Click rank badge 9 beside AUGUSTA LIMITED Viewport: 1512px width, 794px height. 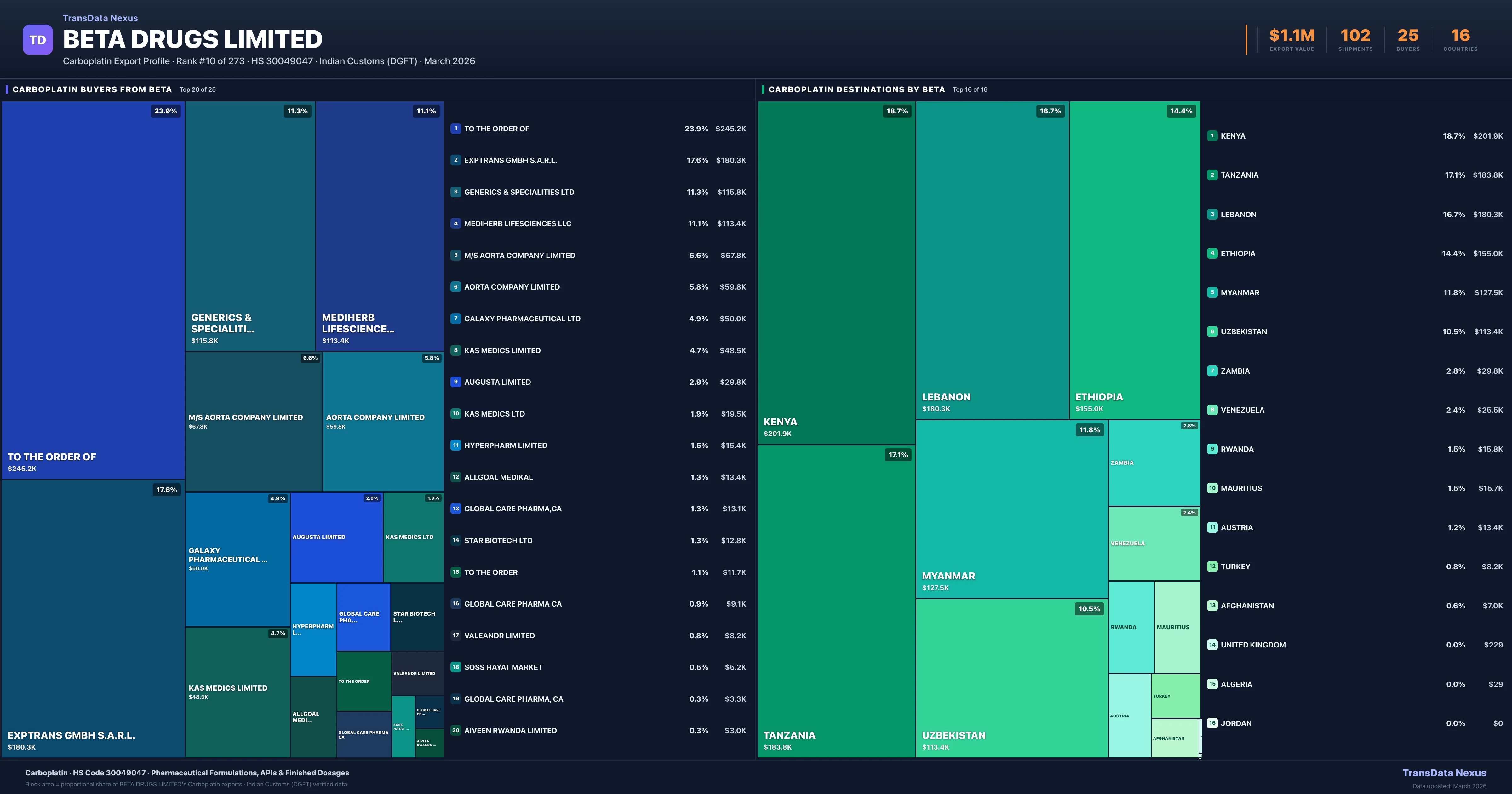(455, 382)
